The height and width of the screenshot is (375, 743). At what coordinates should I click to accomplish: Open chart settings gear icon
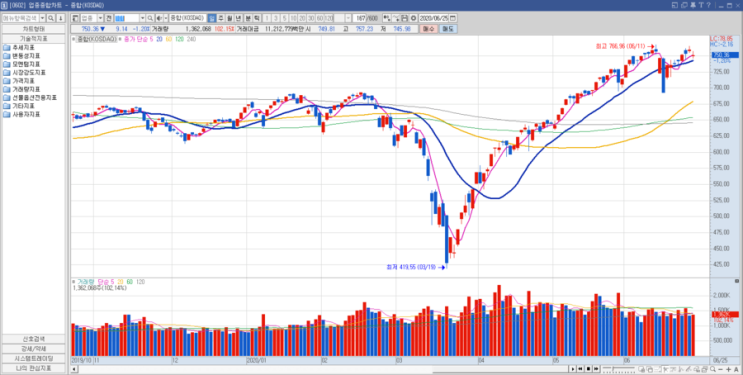[413, 18]
